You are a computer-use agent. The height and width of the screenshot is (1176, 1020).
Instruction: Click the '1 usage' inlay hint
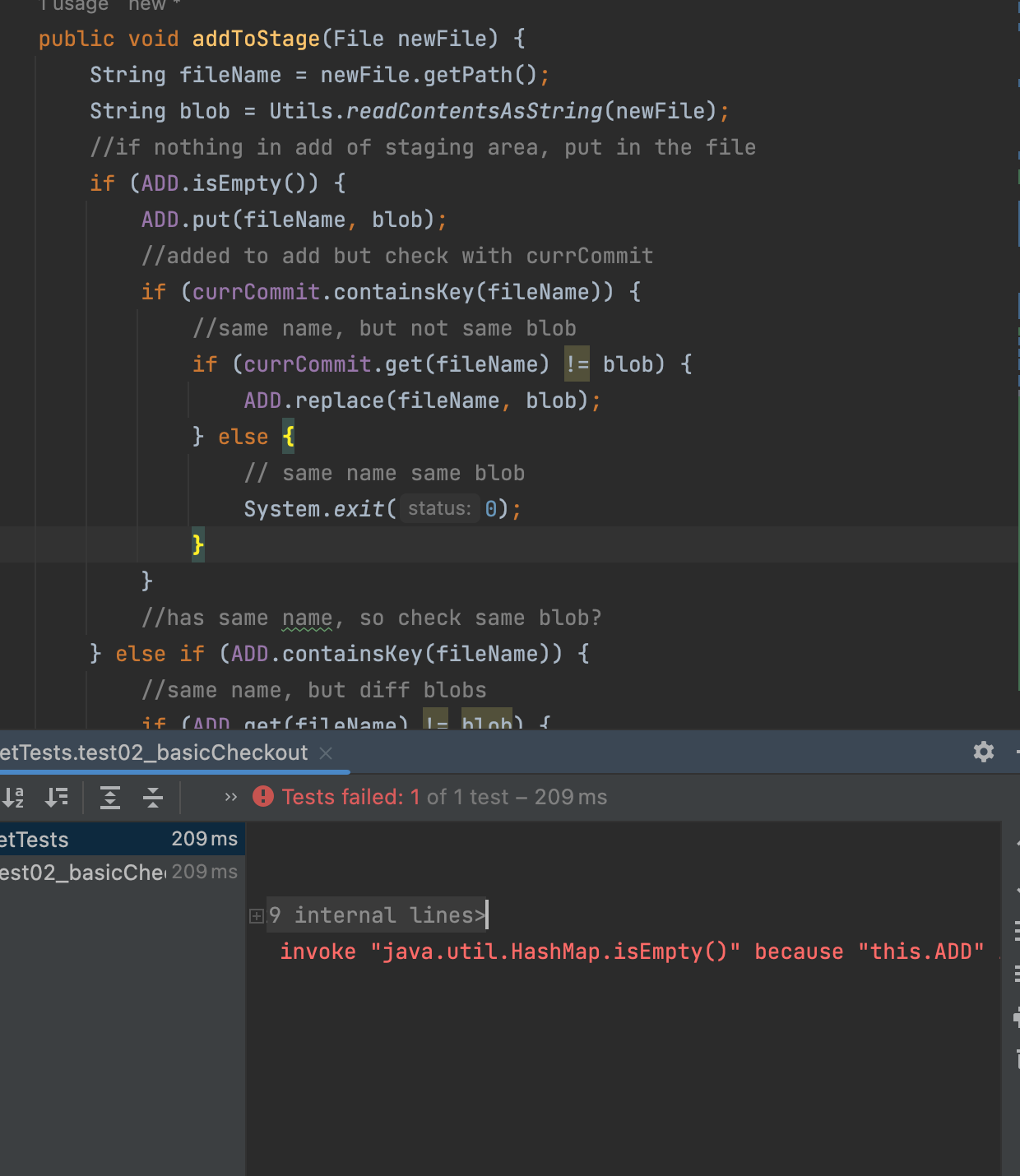point(74,6)
